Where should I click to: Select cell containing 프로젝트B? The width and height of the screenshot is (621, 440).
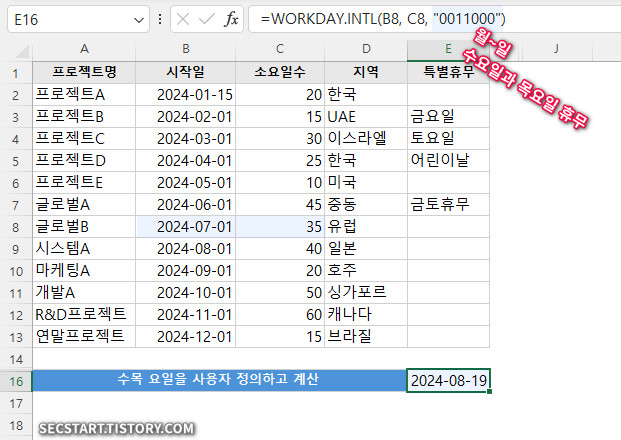pos(84,116)
